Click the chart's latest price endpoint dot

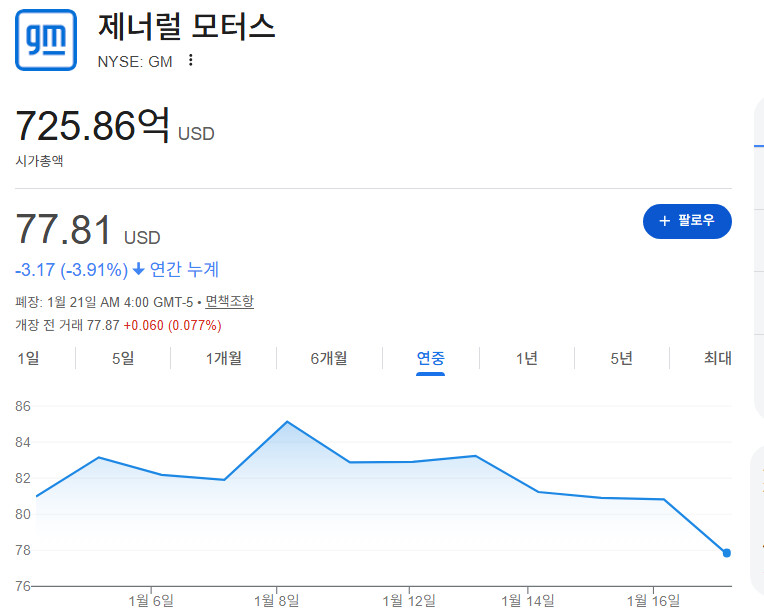click(x=726, y=553)
